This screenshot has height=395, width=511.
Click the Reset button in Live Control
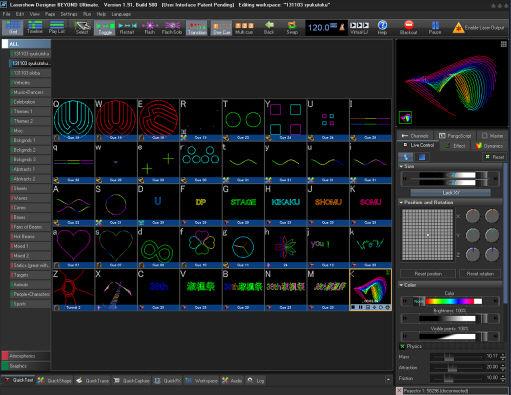tap(495, 157)
